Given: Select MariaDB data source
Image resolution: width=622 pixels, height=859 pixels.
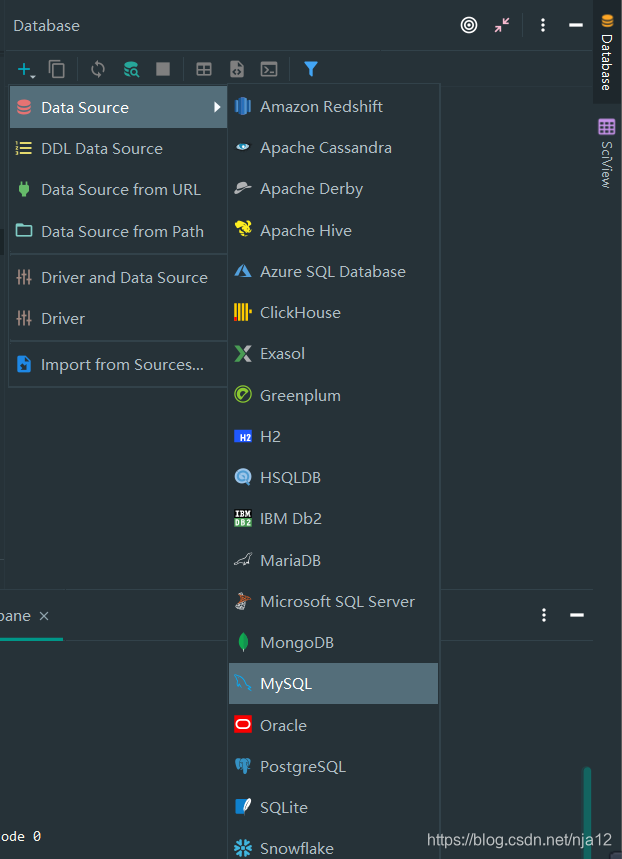Looking at the screenshot, I should (x=333, y=560).
